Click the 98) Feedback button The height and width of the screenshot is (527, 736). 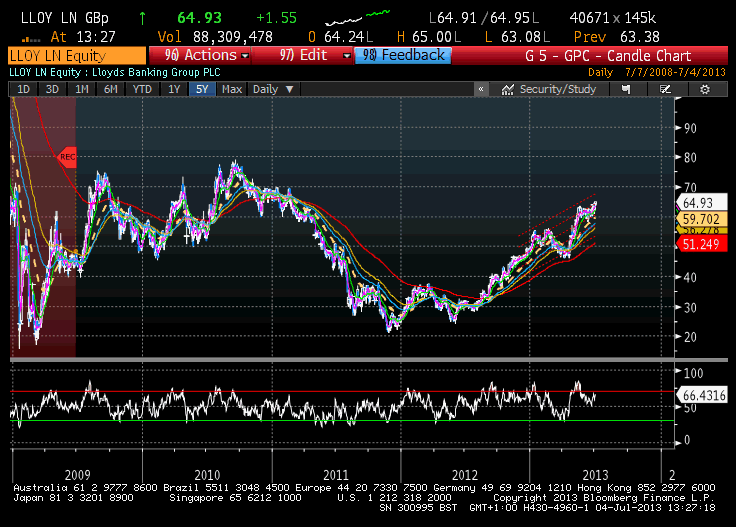403,55
